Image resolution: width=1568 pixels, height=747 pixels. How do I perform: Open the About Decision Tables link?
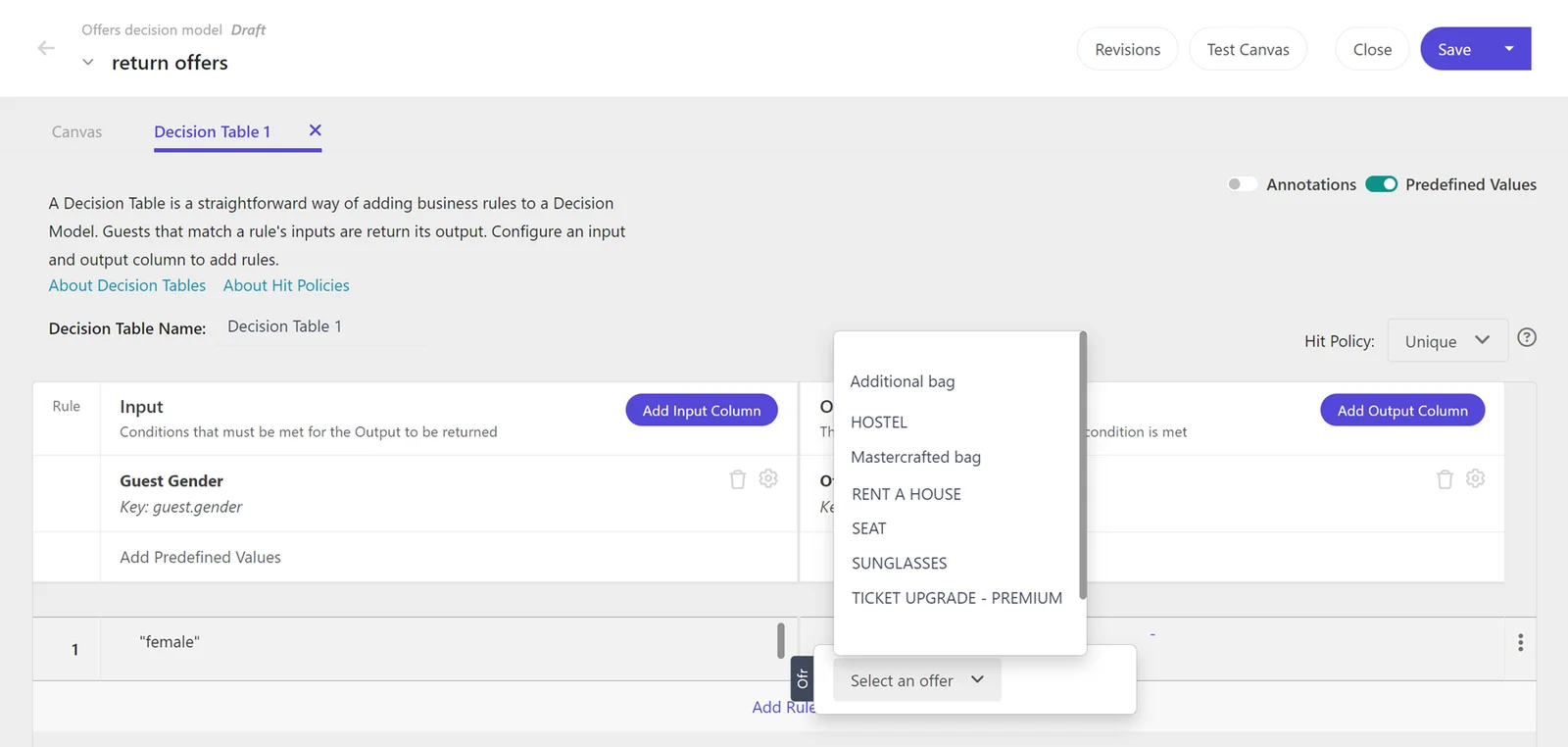pos(127,285)
